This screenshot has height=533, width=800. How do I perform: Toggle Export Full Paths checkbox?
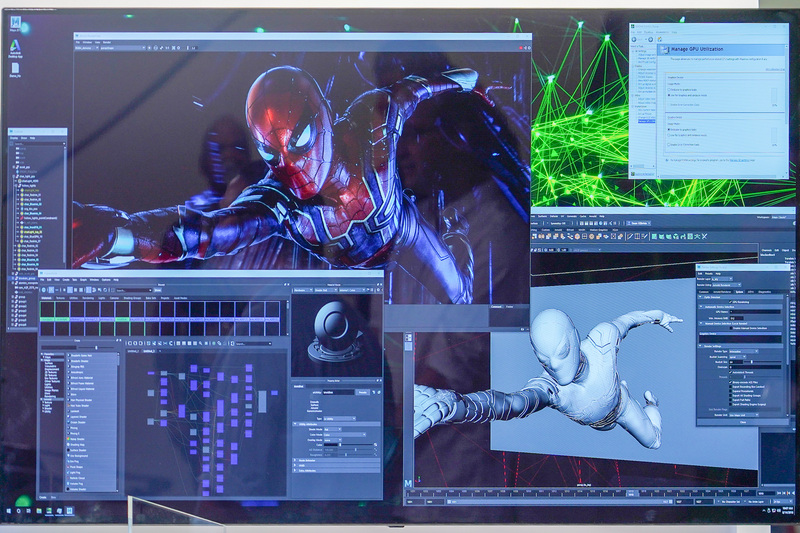point(731,400)
